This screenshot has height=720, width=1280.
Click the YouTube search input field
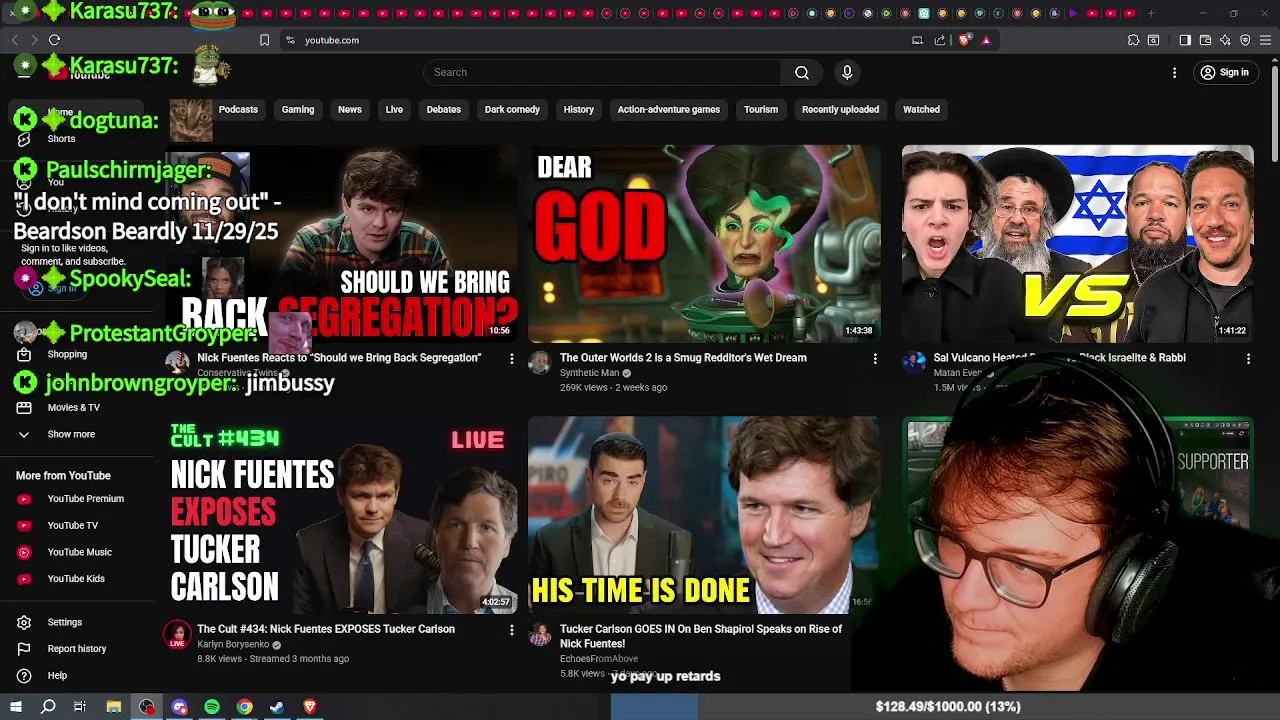602,72
